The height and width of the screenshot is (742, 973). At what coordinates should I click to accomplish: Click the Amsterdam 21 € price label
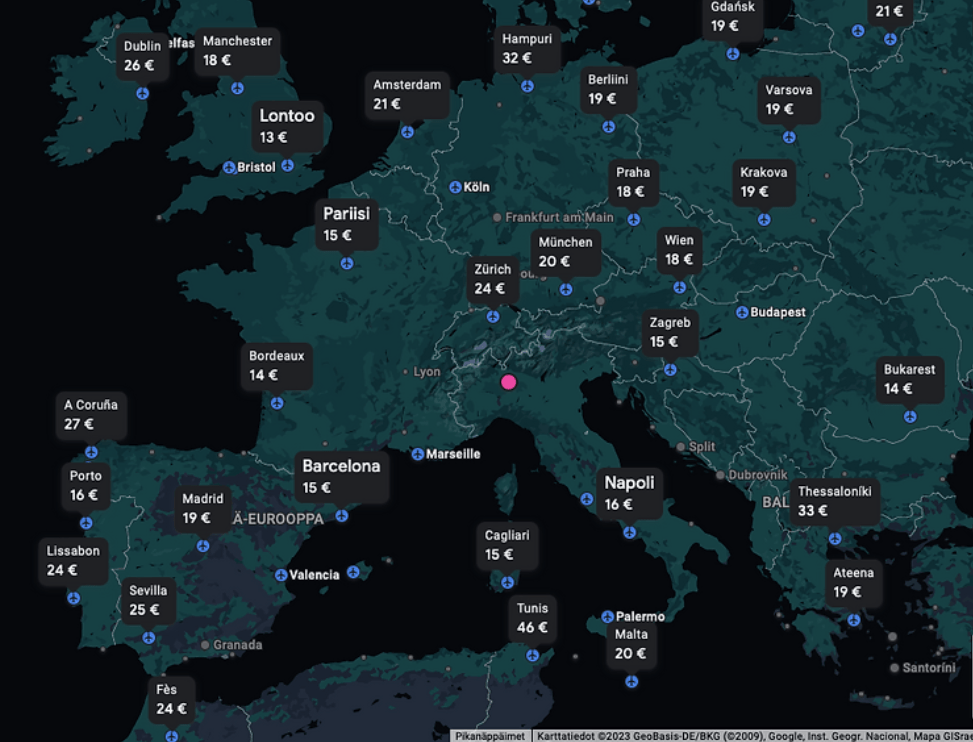coord(407,94)
